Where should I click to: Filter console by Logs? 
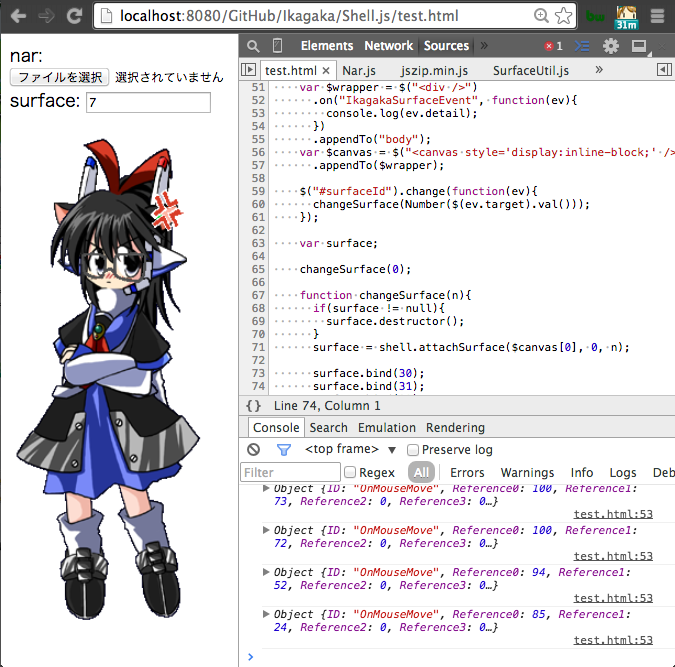[622, 473]
